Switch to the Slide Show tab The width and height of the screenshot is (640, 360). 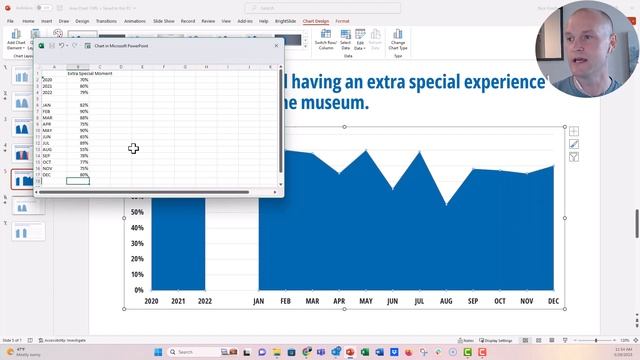click(164, 21)
